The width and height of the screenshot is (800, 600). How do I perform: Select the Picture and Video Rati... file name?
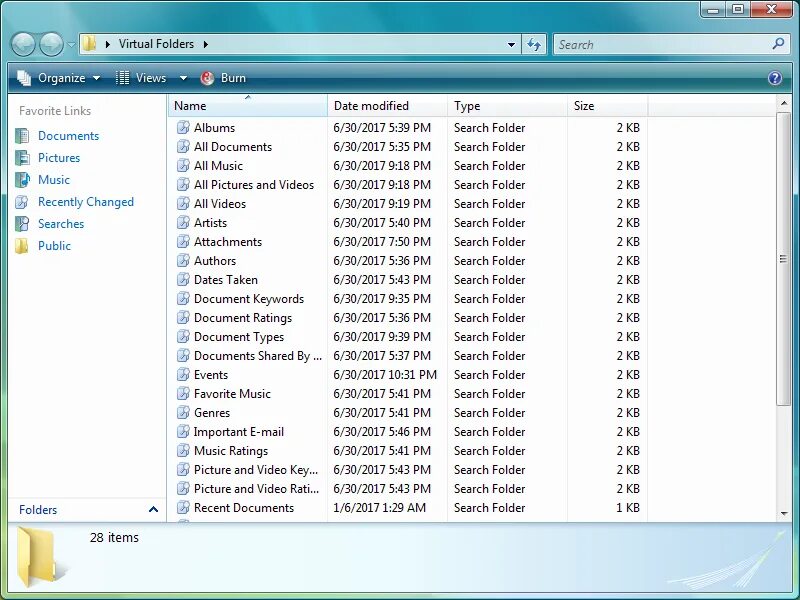point(257,489)
